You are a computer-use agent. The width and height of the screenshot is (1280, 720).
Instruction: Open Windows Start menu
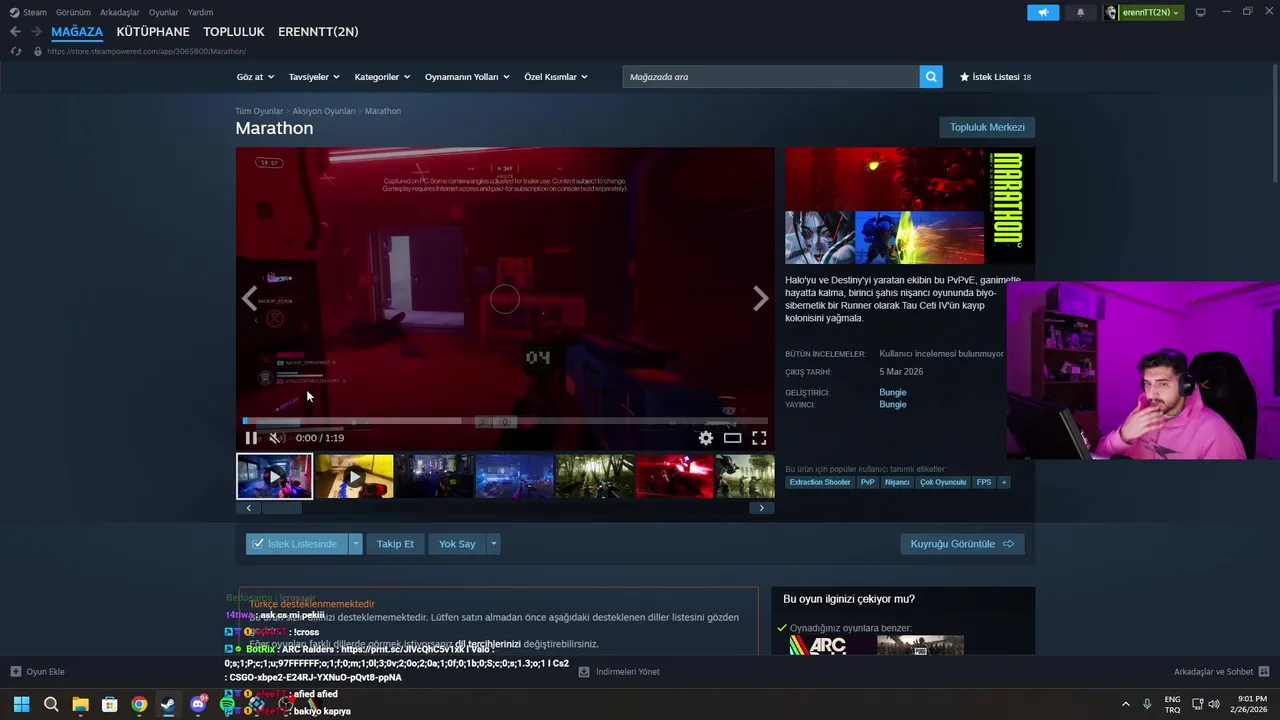click(21, 704)
